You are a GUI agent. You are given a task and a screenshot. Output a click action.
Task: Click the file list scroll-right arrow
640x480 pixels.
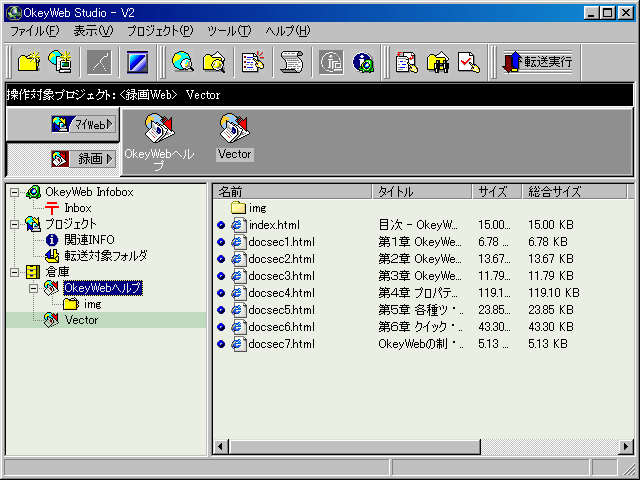626,447
